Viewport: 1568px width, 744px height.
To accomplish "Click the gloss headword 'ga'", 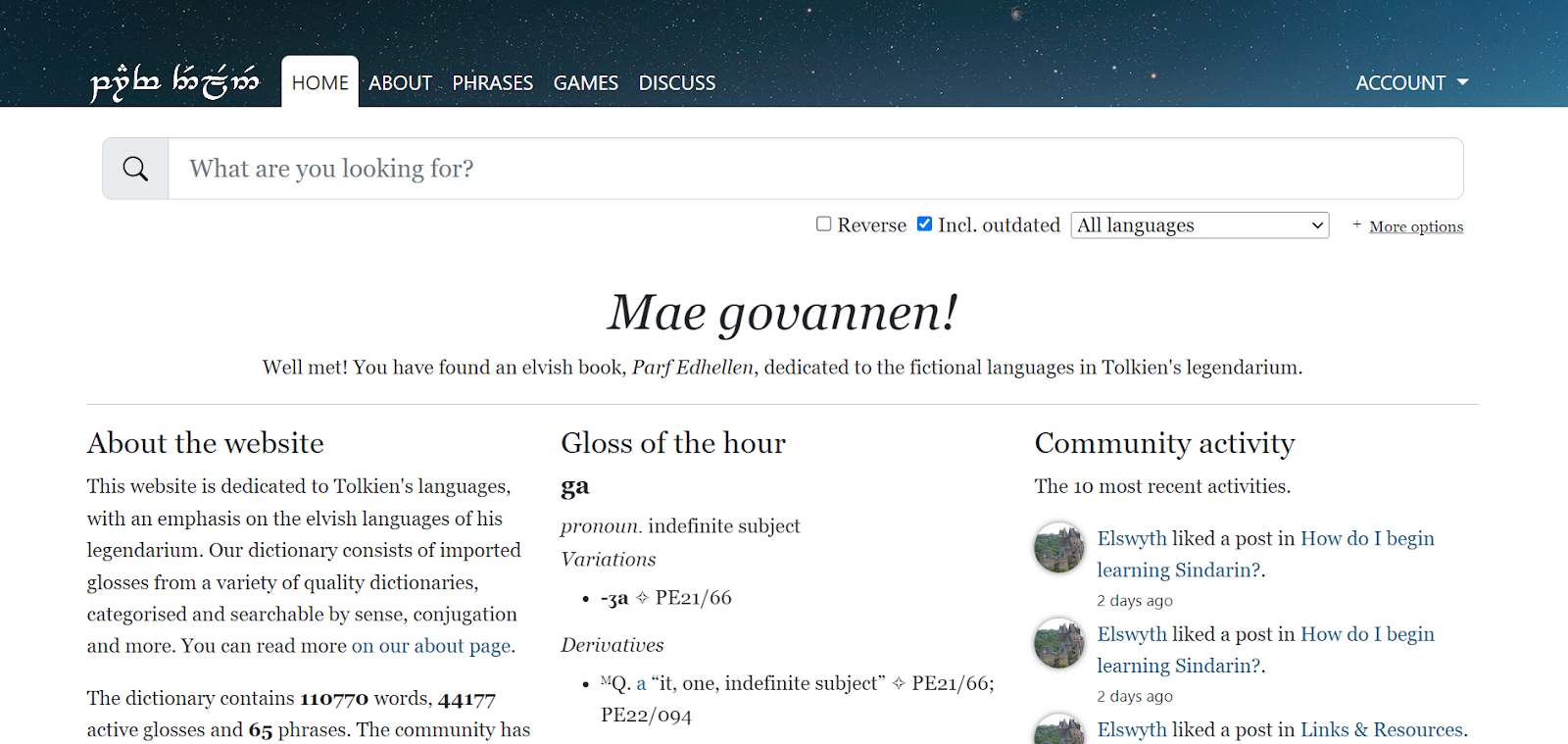I will [575, 487].
